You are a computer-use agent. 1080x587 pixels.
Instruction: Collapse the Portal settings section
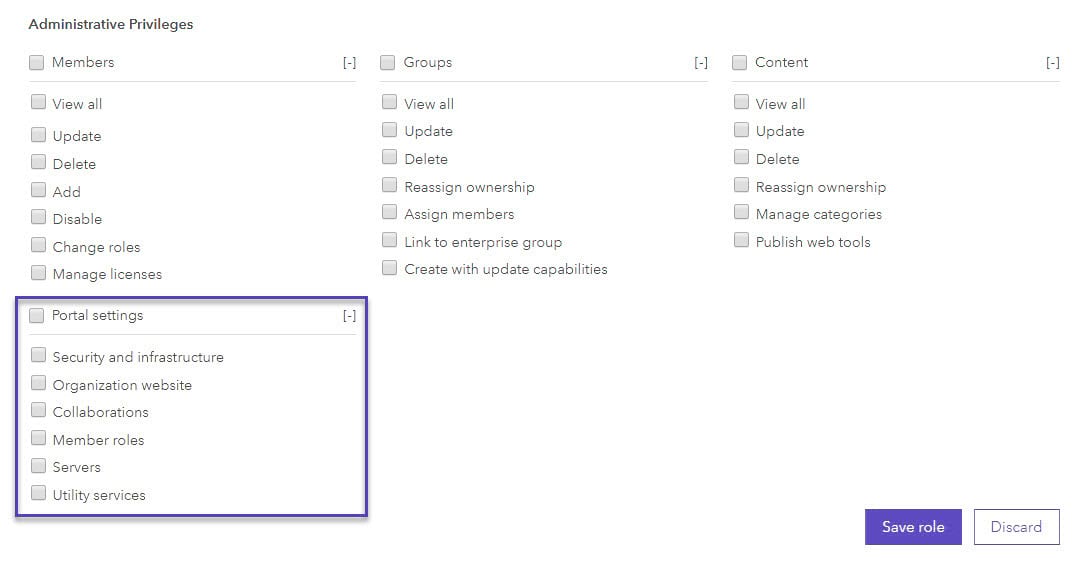click(349, 314)
